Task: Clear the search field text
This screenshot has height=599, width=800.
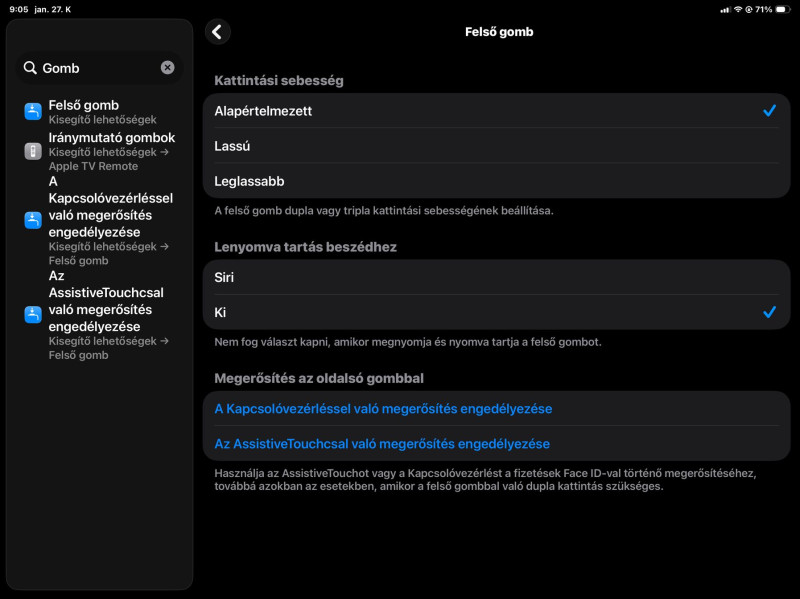Action: point(168,68)
